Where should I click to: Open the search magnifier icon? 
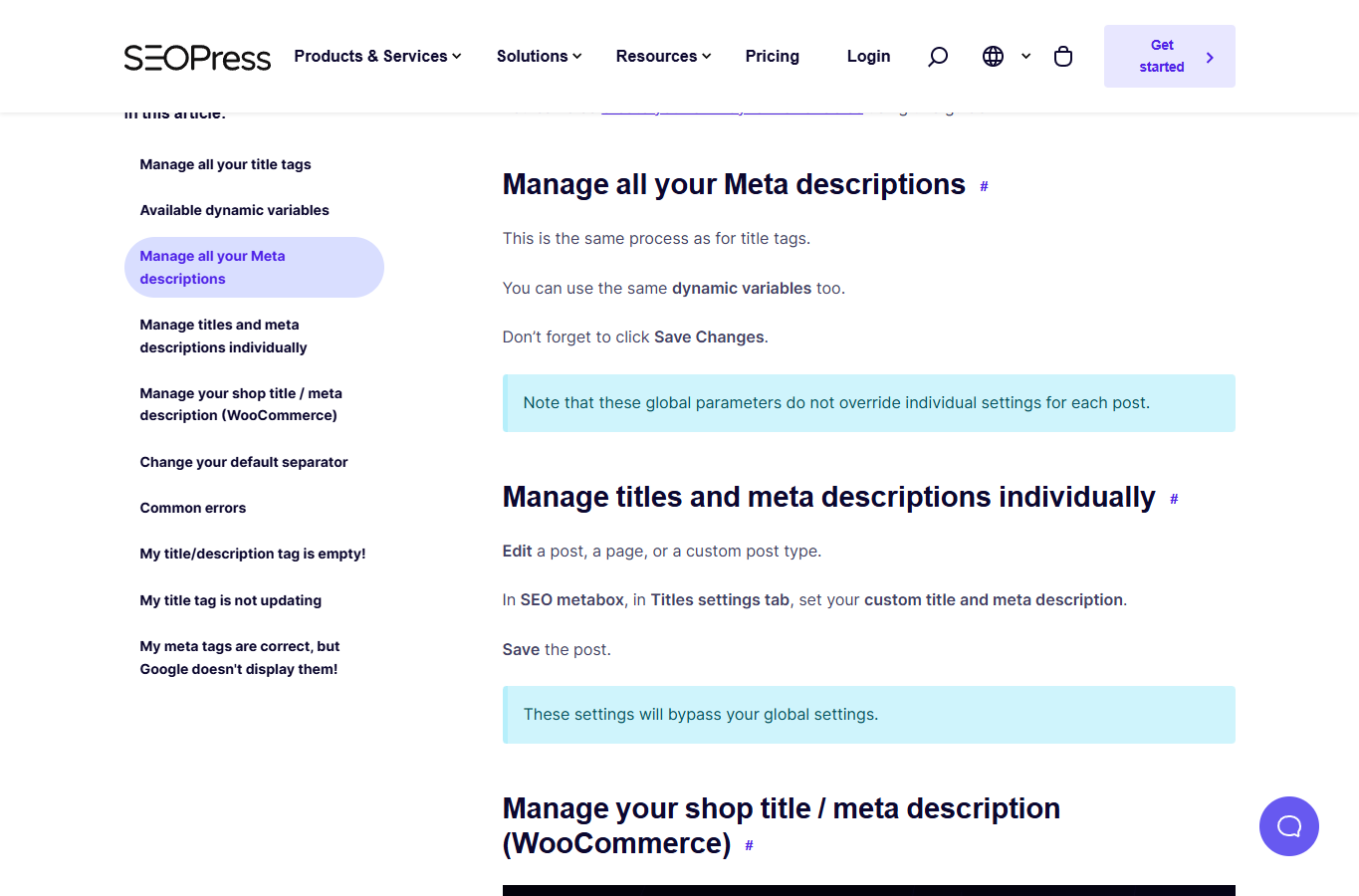938,57
